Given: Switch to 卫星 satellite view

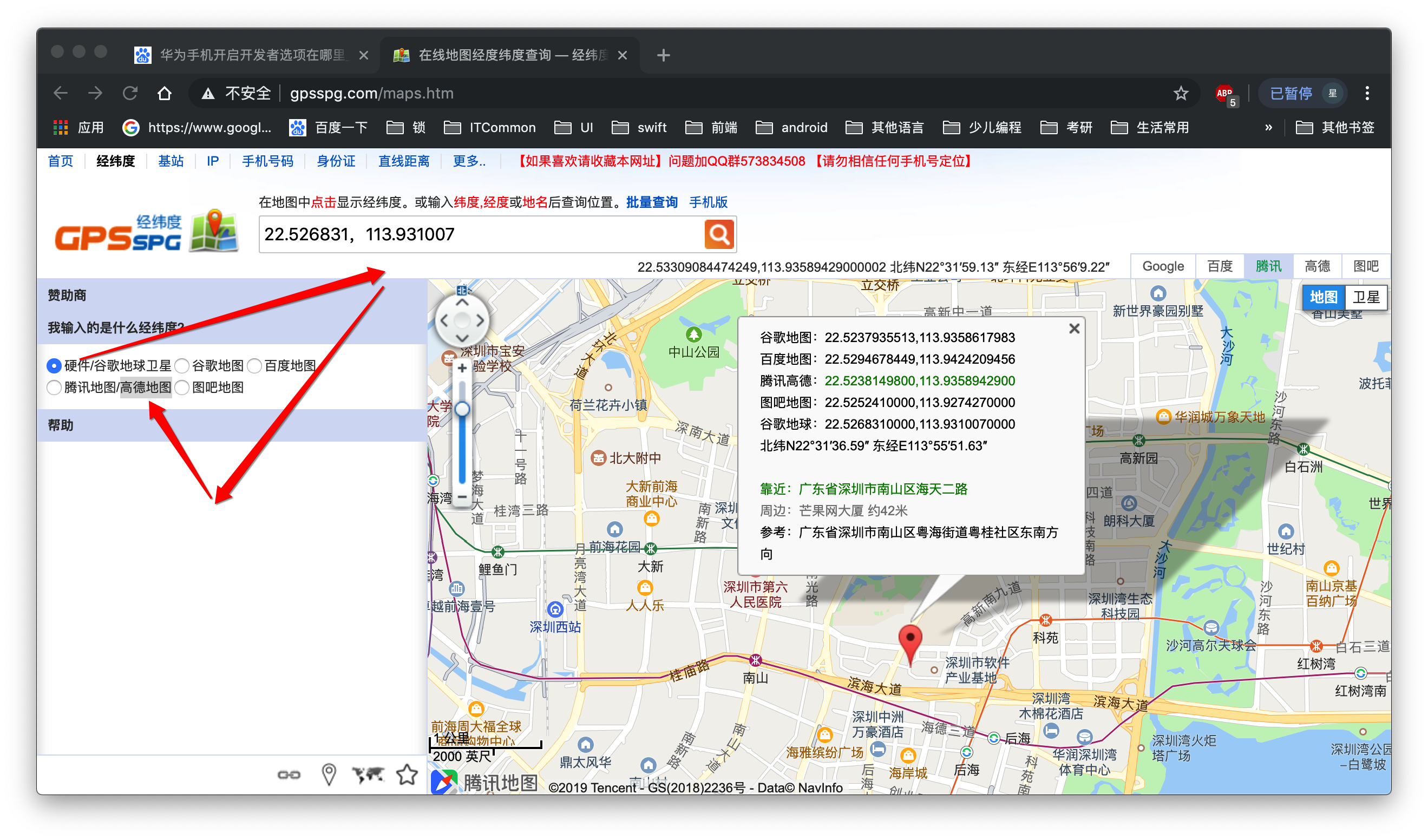Looking at the screenshot, I should [1366, 297].
